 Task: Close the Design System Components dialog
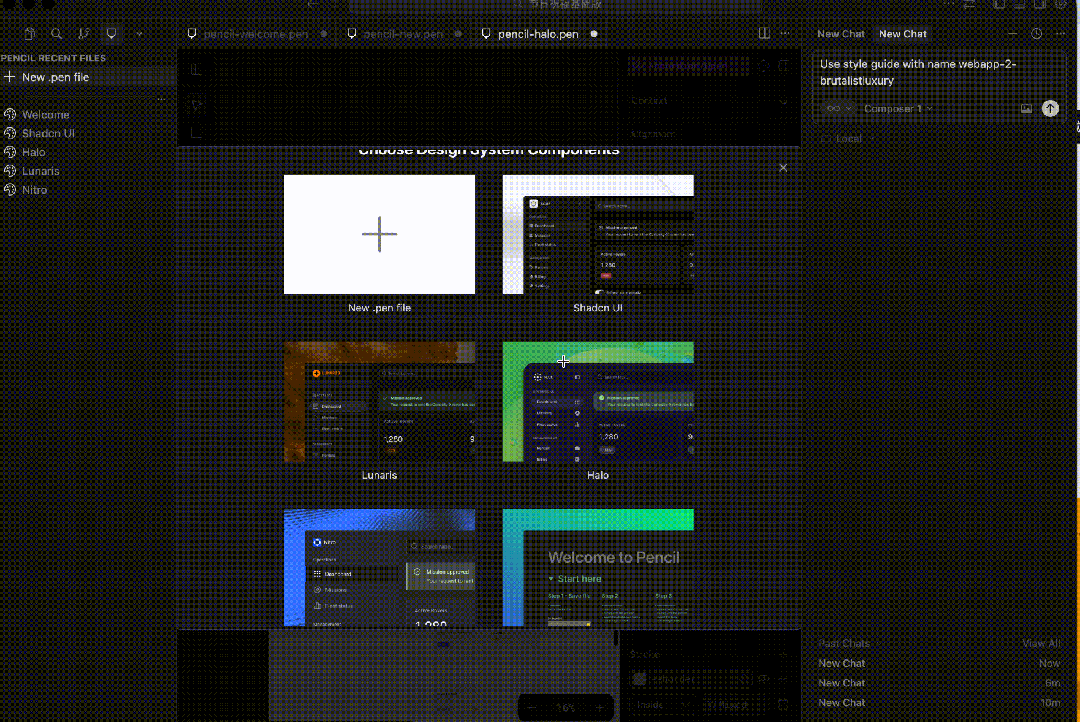tap(783, 168)
